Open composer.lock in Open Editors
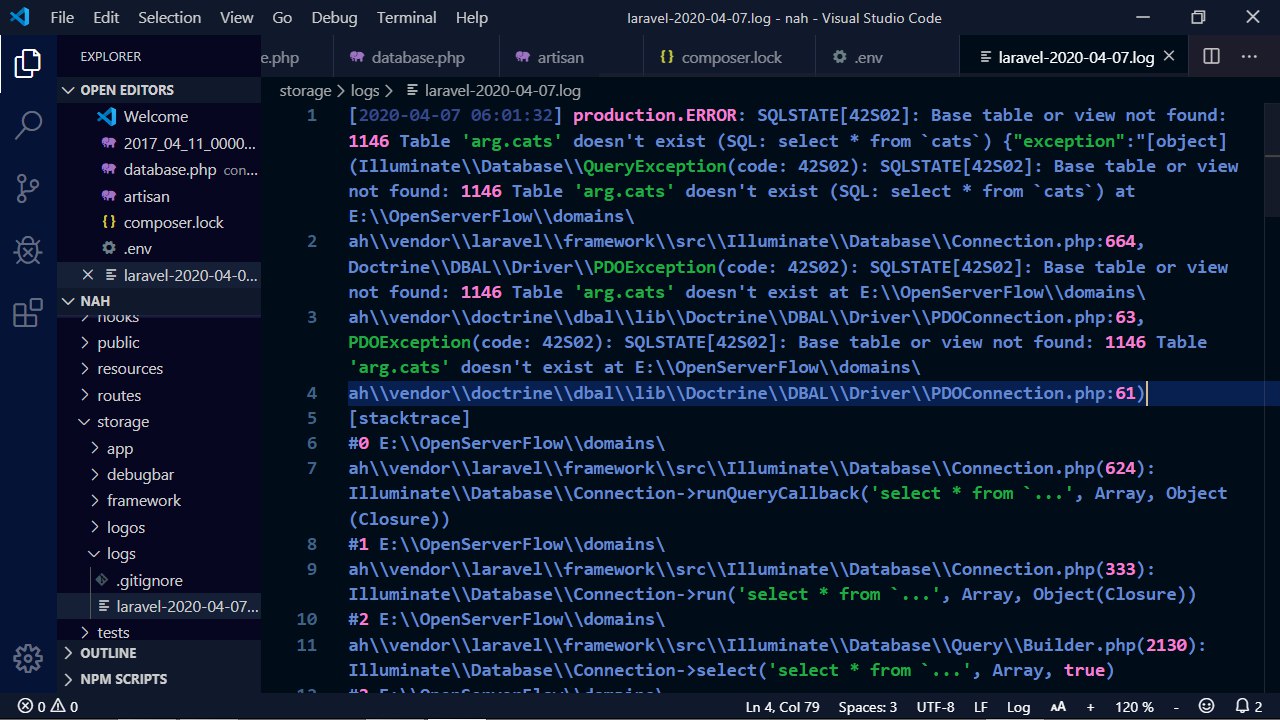 (160, 222)
